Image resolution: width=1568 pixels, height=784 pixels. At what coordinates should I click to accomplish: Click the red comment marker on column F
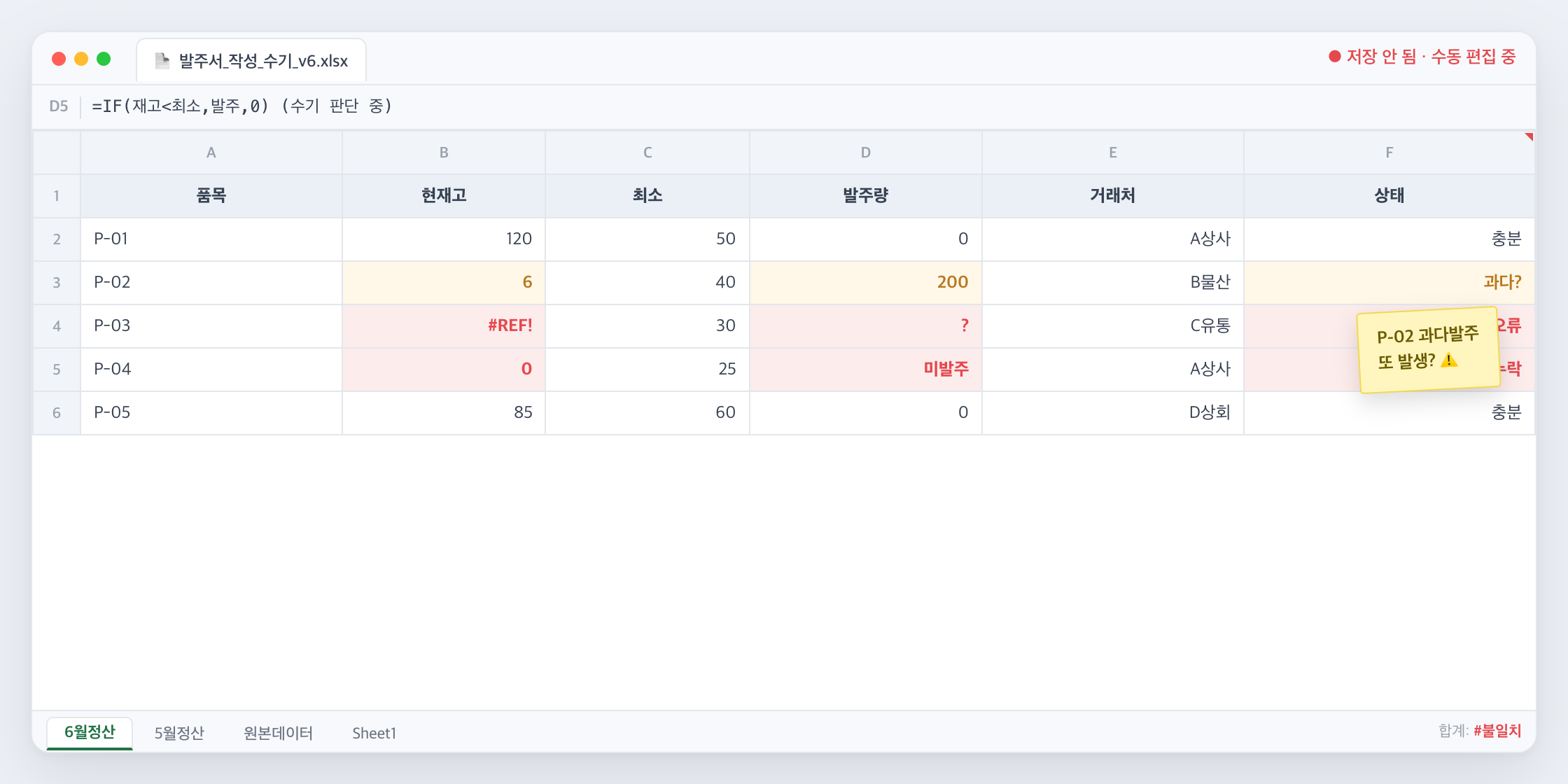pyautogui.click(x=1529, y=136)
